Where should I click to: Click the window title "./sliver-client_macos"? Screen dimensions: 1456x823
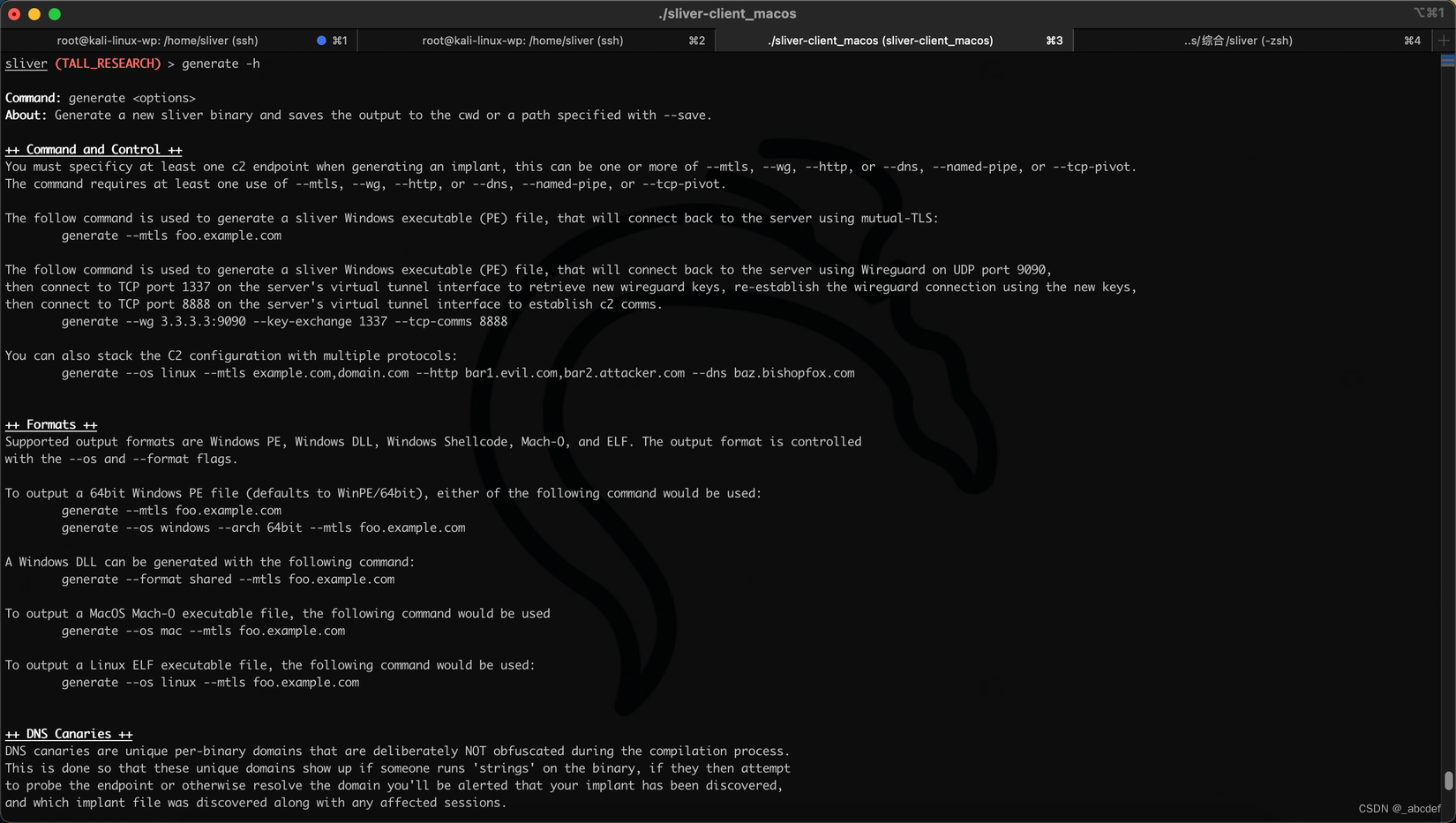point(727,14)
